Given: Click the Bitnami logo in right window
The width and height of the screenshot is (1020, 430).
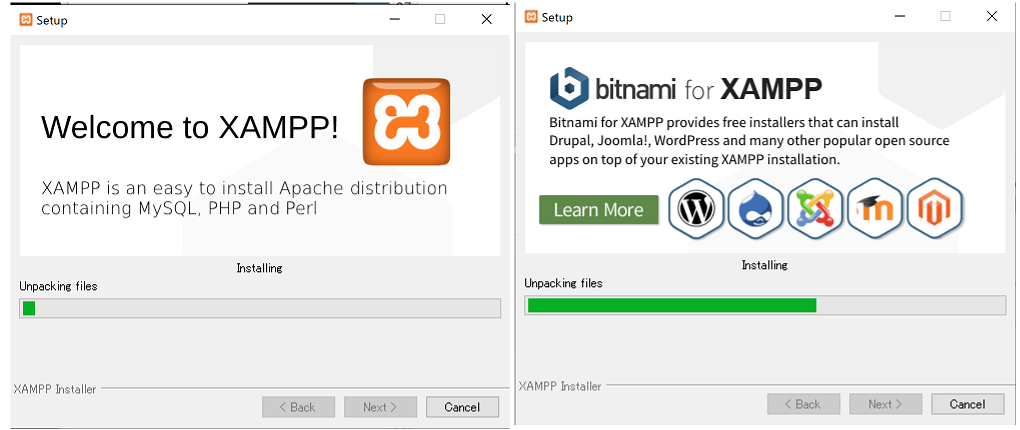Looking at the screenshot, I should (x=569, y=87).
